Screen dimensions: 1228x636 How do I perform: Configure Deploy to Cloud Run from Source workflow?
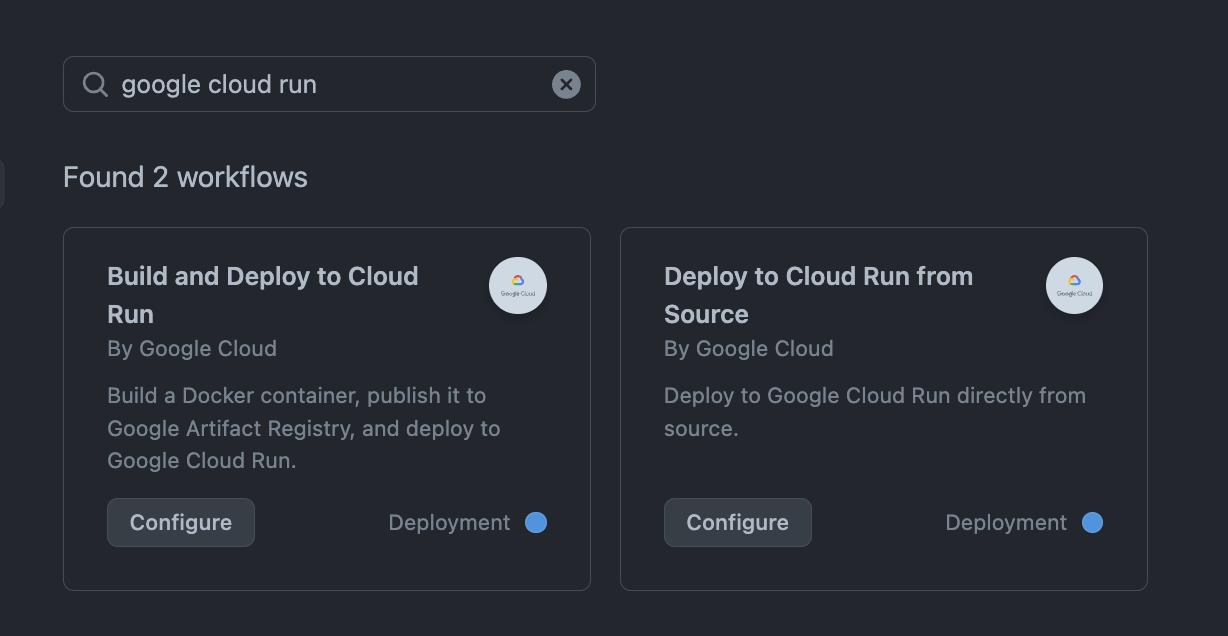coord(738,522)
